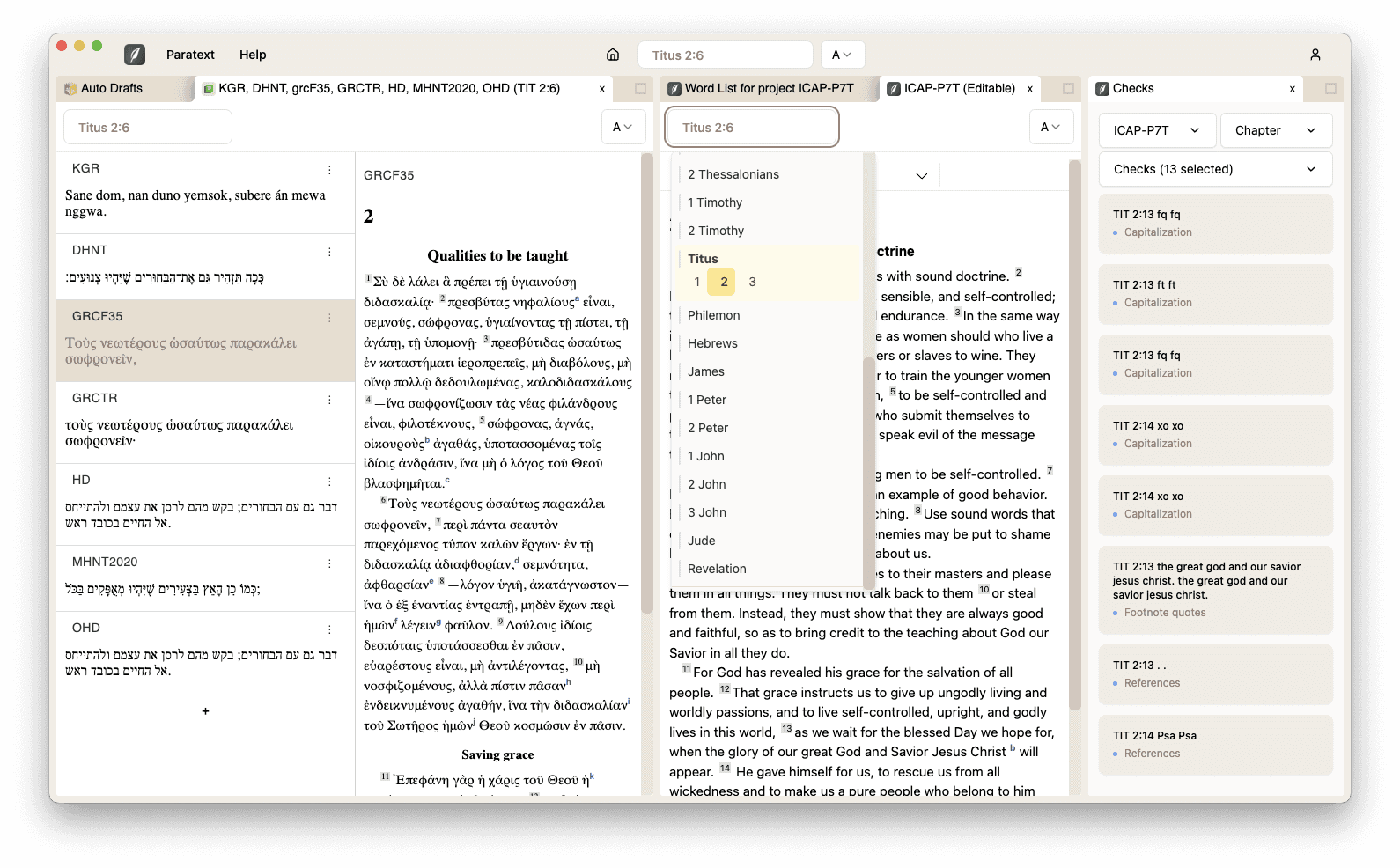Viewport: 1400px width, 868px height.
Task: Choose 2 Peter from book list
Action: [768, 428]
